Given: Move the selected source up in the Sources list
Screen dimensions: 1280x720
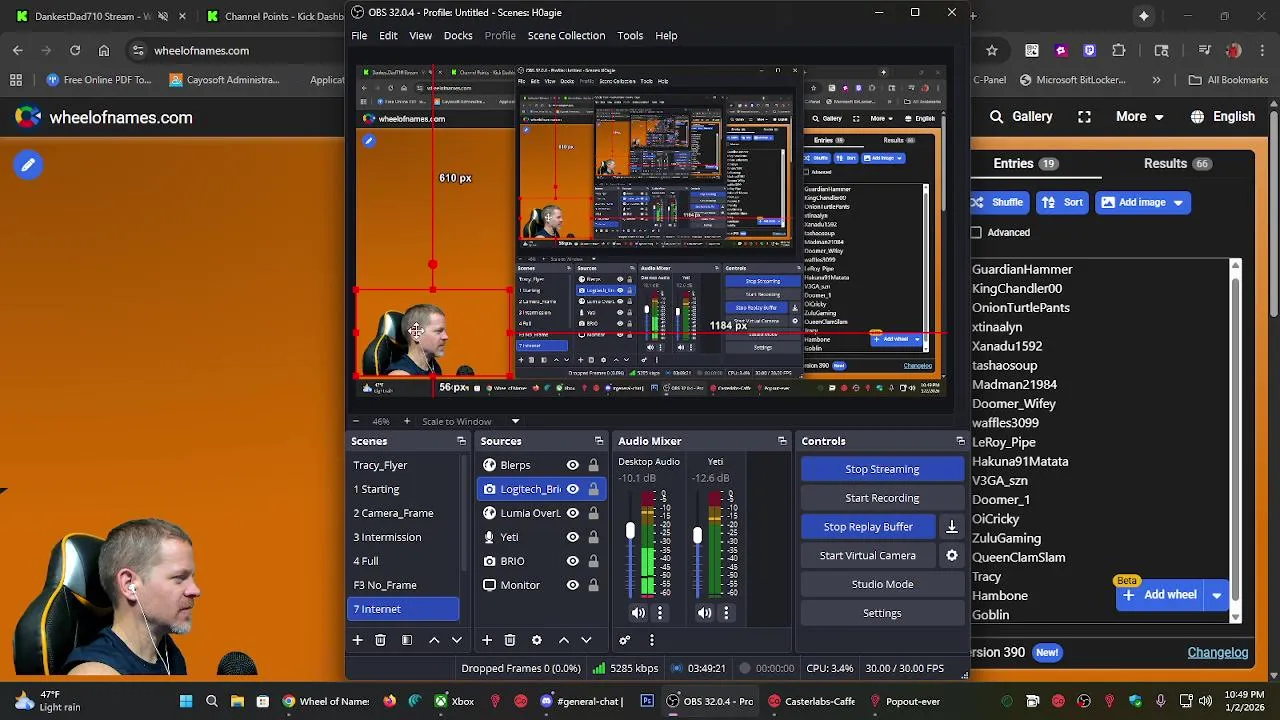Looking at the screenshot, I should pyautogui.click(x=564, y=640).
